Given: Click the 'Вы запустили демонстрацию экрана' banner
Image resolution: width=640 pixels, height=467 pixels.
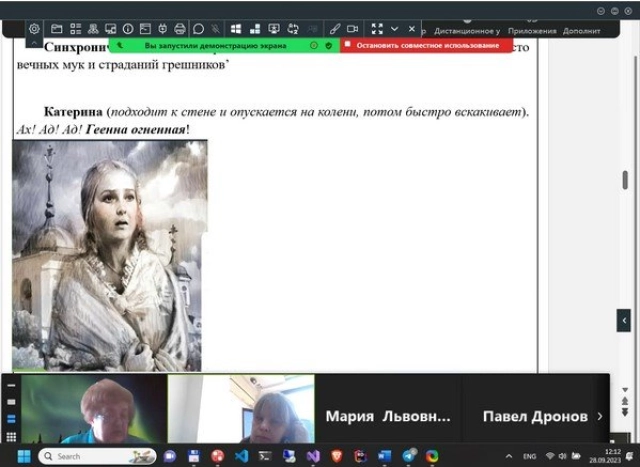Looking at the screenshot, I should [215, 46].
